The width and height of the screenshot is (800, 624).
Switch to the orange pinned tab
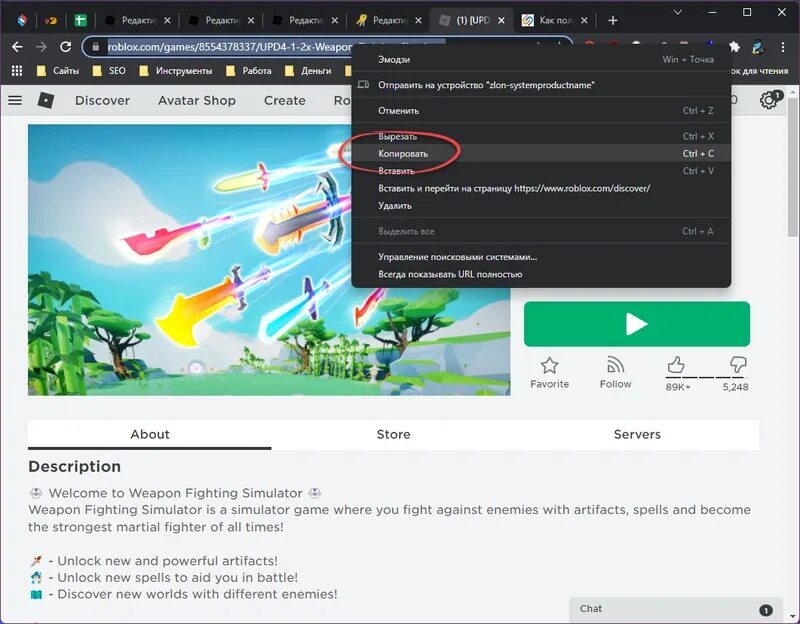click(51, 20)
